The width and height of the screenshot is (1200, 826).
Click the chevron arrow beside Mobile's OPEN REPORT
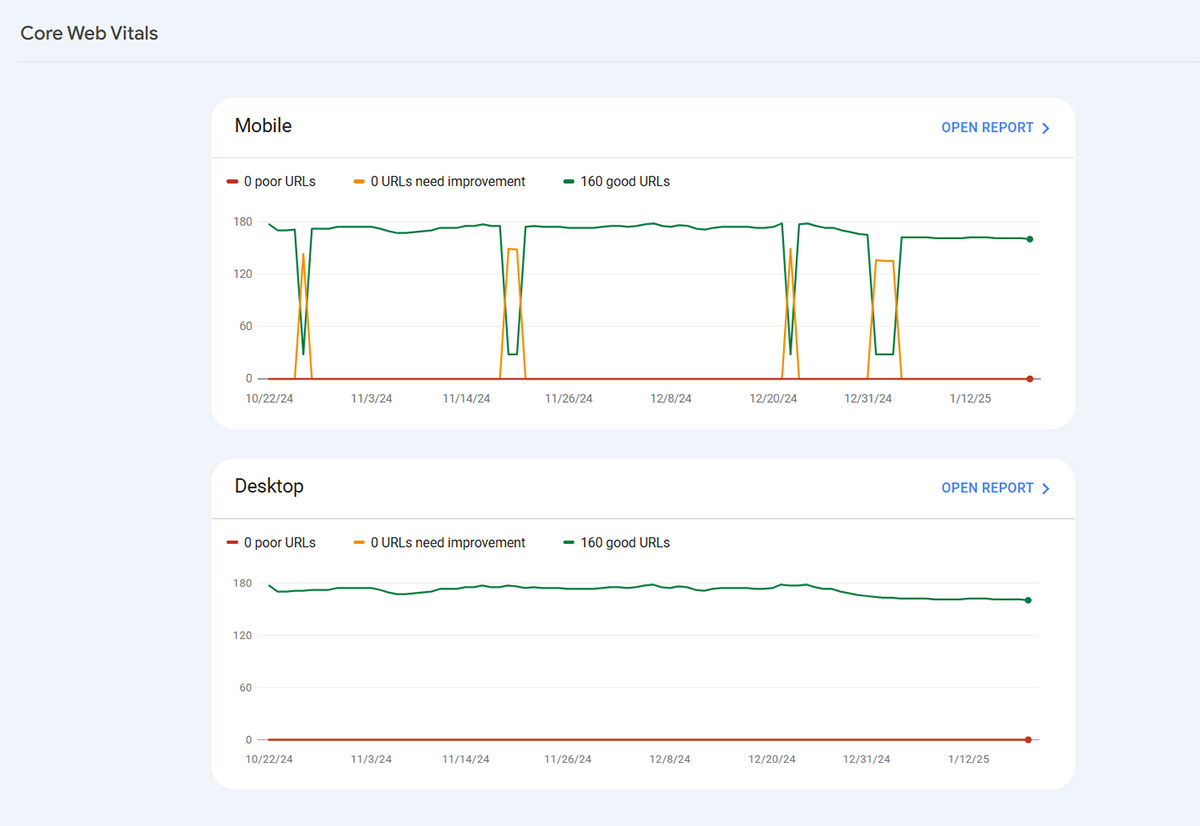1046,128
